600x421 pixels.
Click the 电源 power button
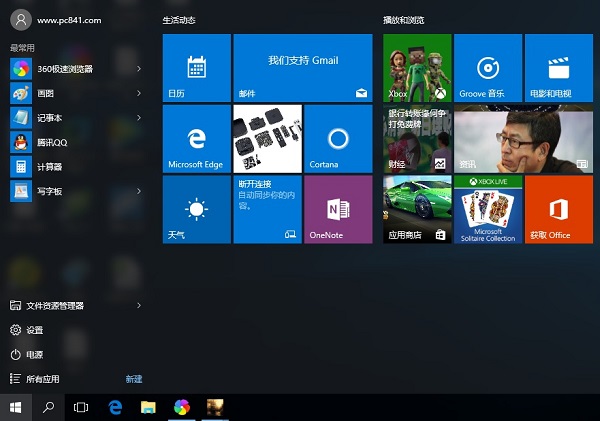[34, 354]
